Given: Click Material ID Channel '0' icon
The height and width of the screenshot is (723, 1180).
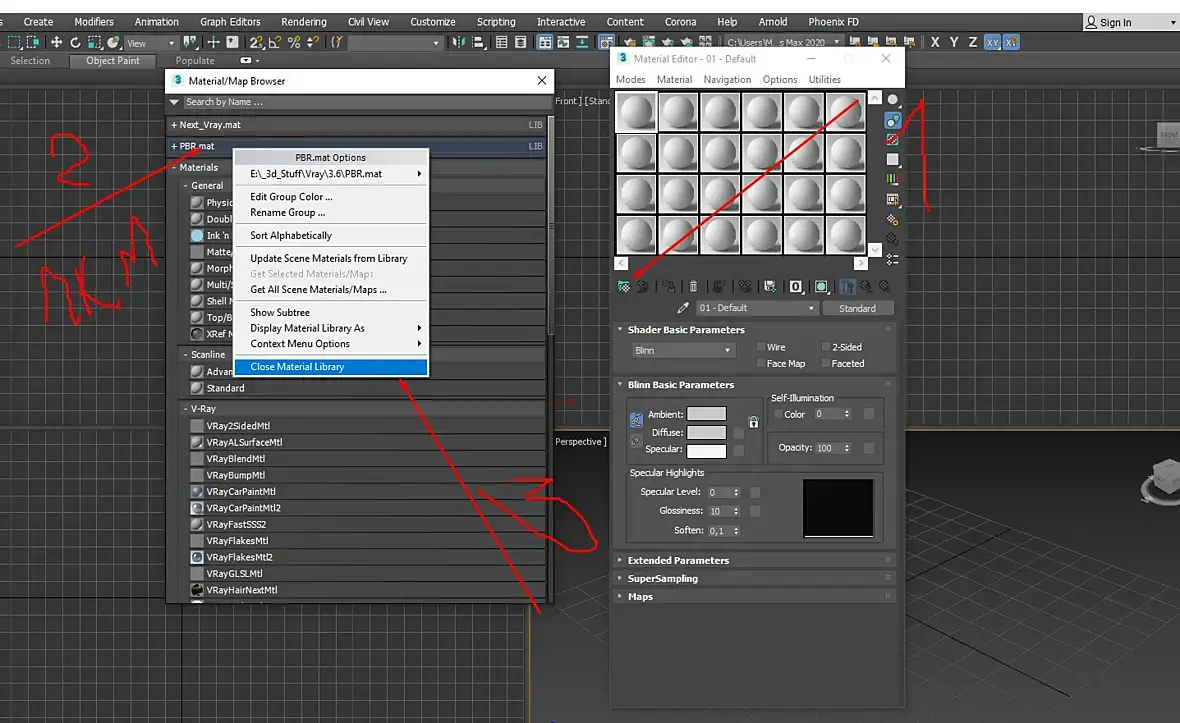Looking at the screenshot, I should 795,287.
